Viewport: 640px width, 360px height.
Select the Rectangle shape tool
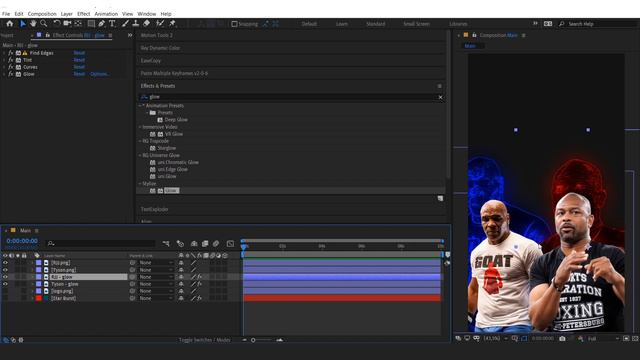tap(91, 24)
